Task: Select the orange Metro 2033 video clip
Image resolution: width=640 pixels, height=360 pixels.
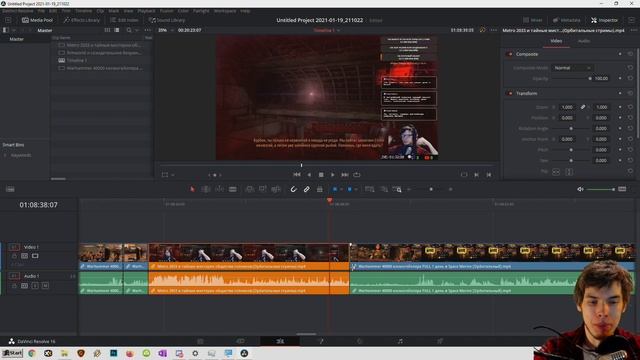Action: [x=249, y=257]
